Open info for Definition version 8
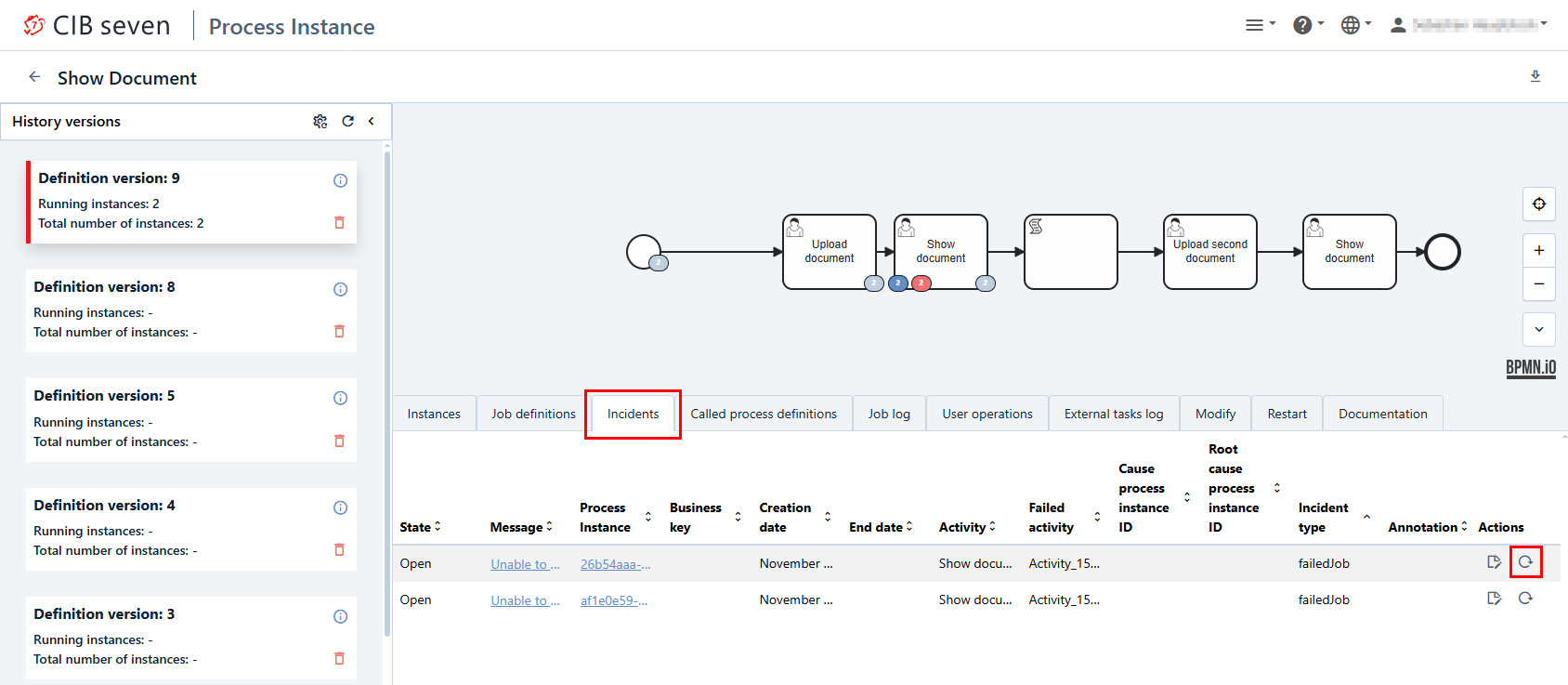Image resolution: width=1568 pixels, height=685 pixels. click(340, 289)
